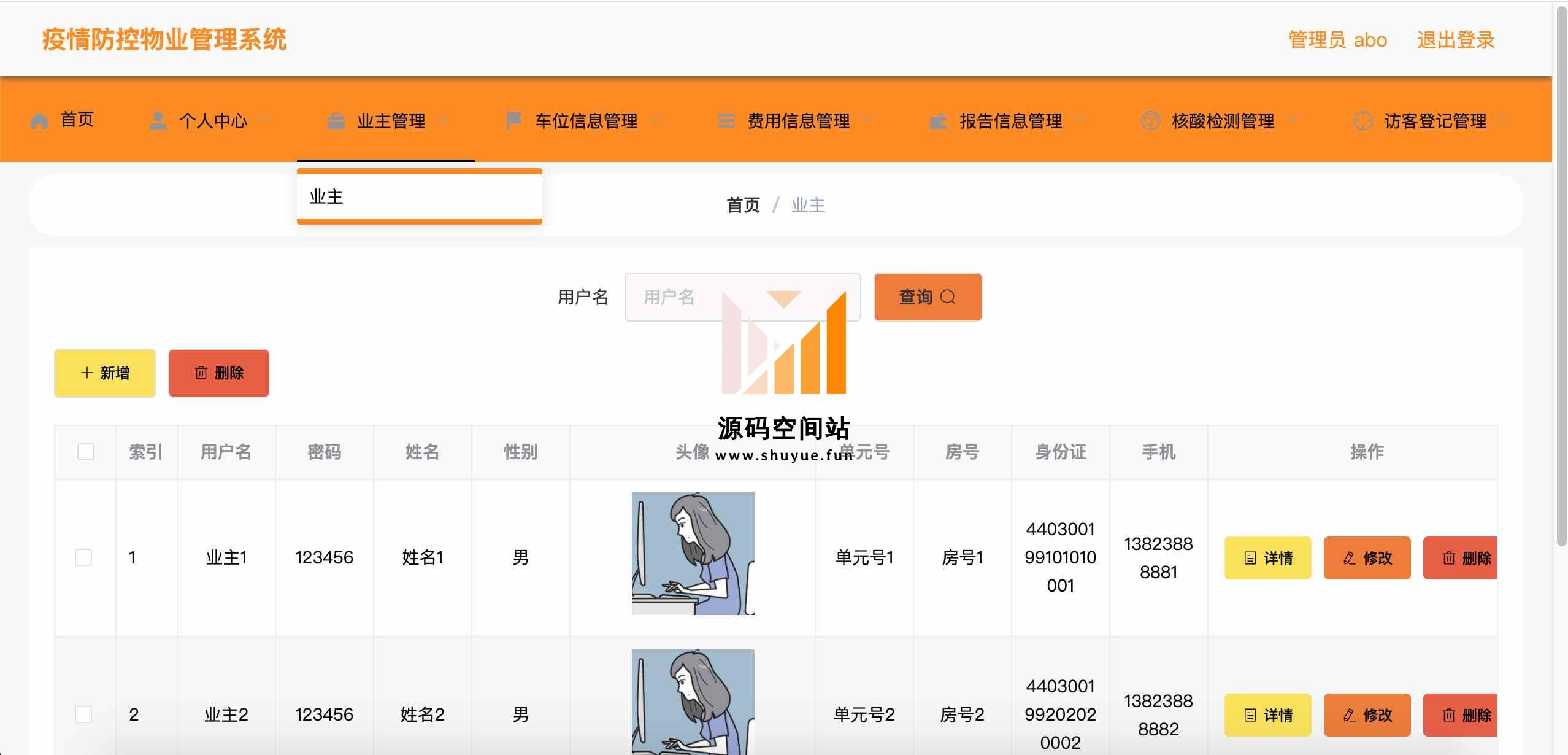1568x755 pixels.
Task: Open the 车位信息管理 menu label
Action: click(x=586, y=121)
